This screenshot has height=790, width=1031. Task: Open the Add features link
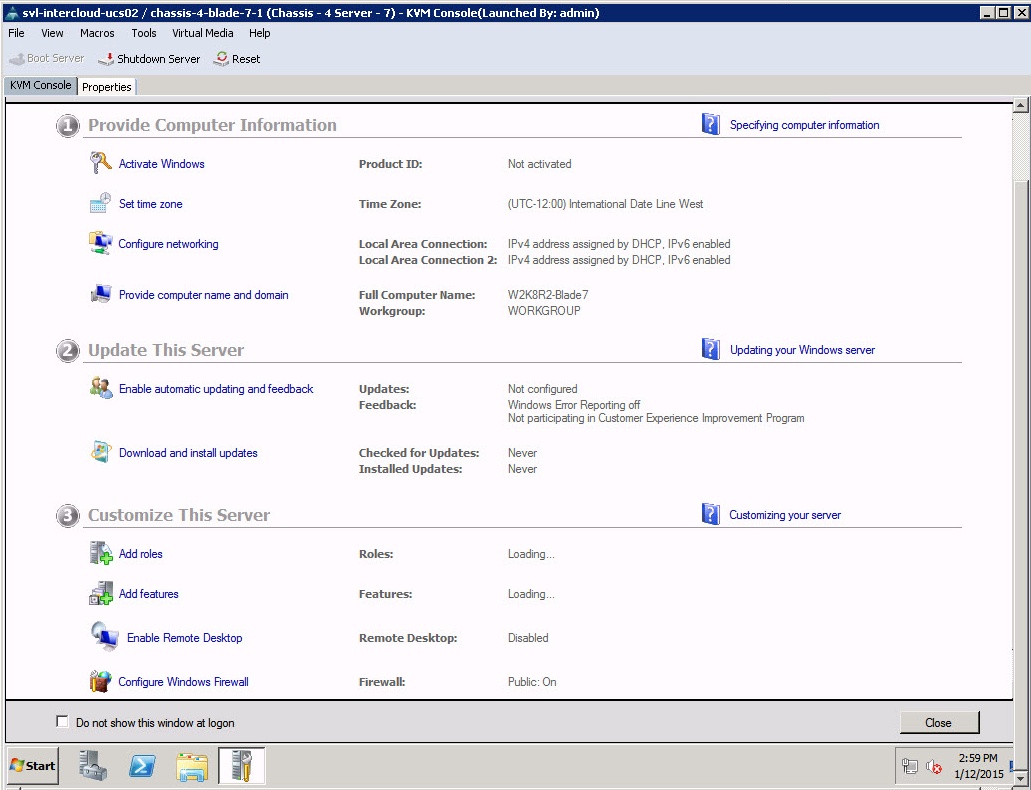click(x=149, y=594)
